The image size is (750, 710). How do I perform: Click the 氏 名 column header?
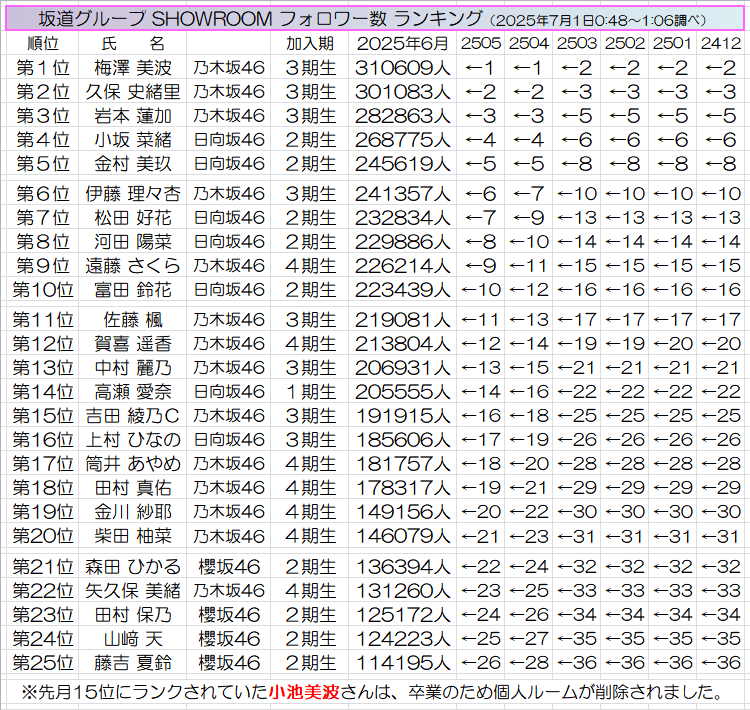pyautogui.click(x=133, y=44)
